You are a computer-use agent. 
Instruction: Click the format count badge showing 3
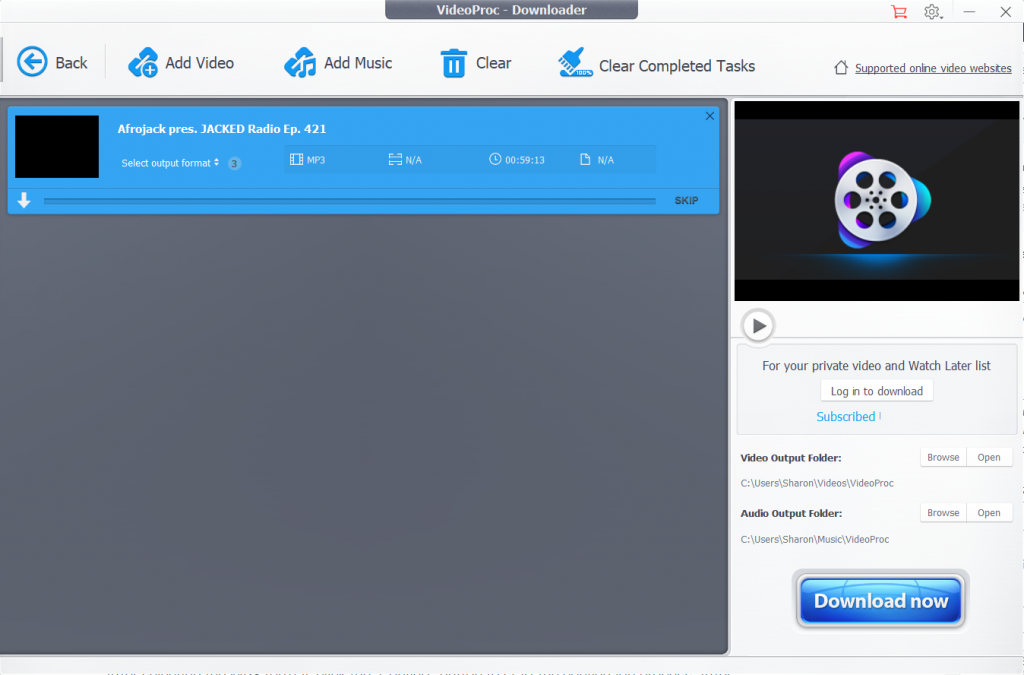point(234,164)
